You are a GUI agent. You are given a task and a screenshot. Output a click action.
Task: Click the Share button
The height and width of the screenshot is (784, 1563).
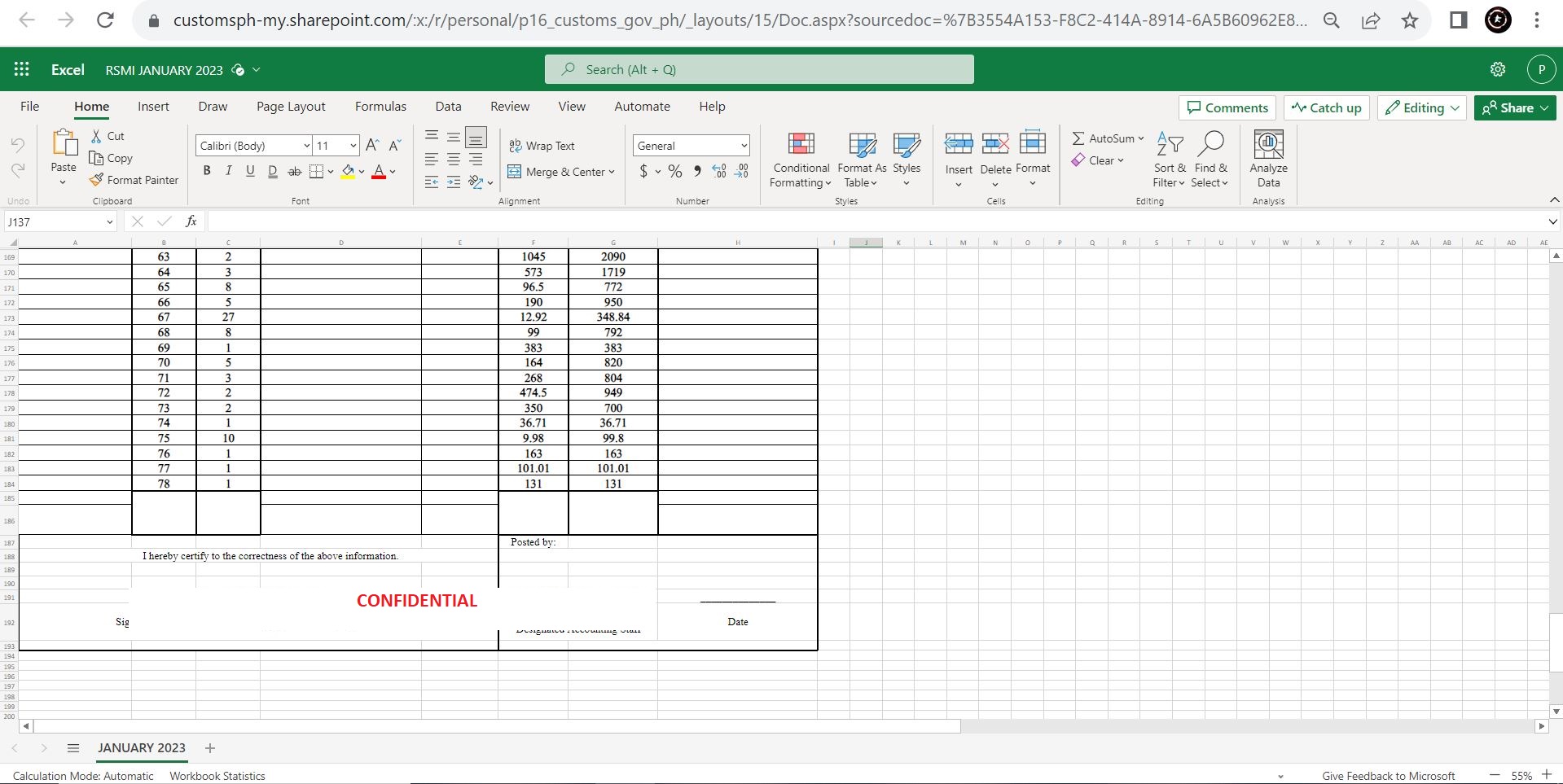(1515, 107)
